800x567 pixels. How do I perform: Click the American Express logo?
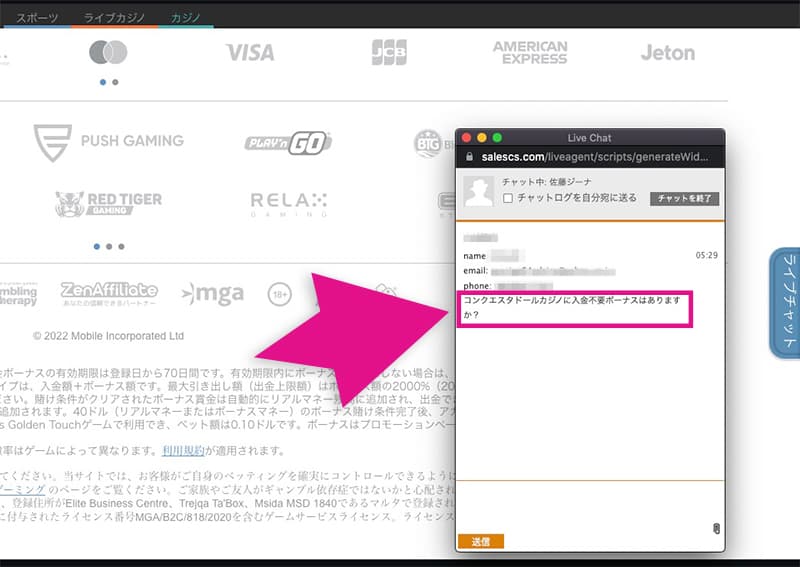[530, 53]
